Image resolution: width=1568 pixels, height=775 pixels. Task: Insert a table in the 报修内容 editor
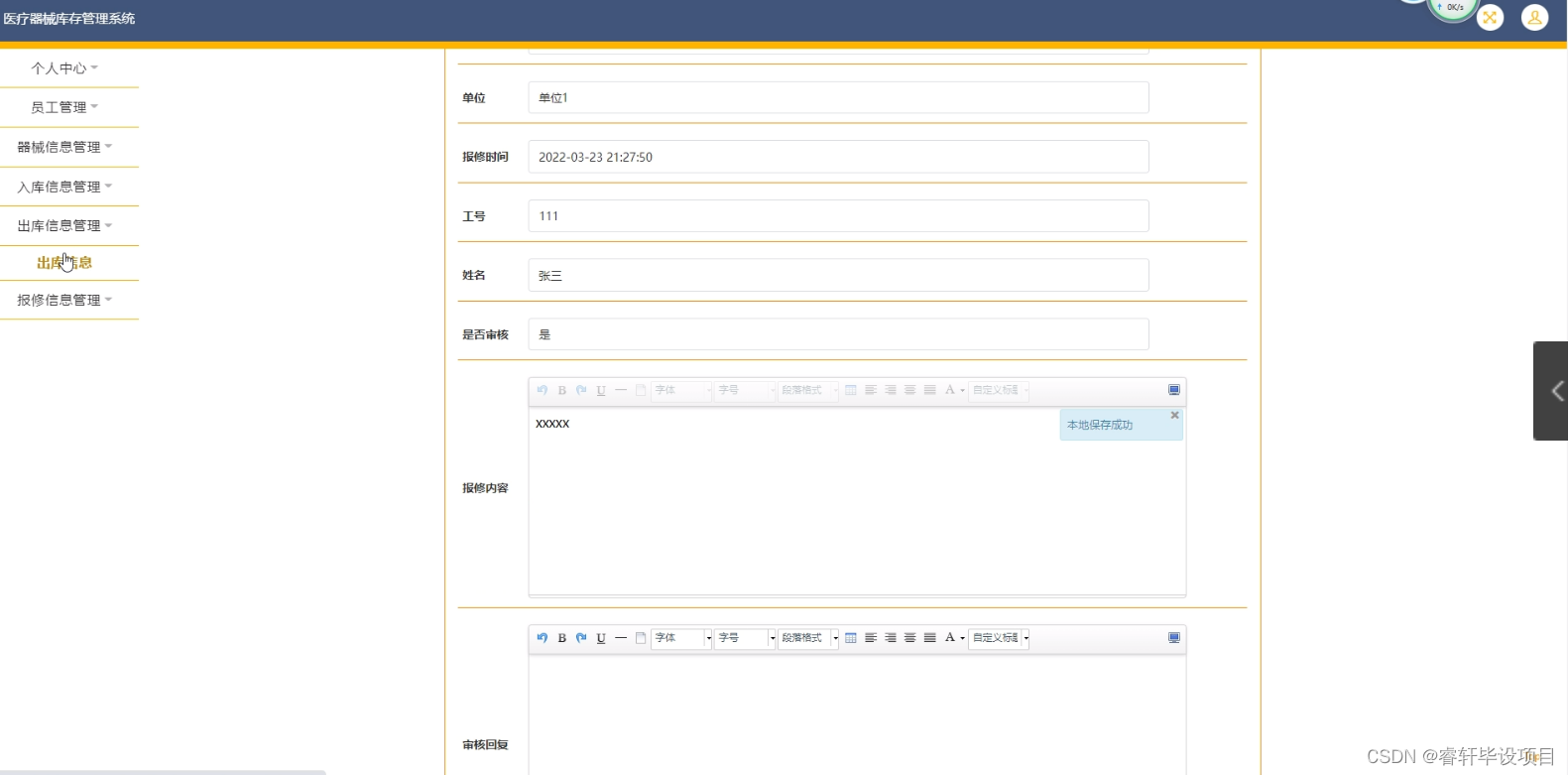pyautogui.click(x=851, y=390)
